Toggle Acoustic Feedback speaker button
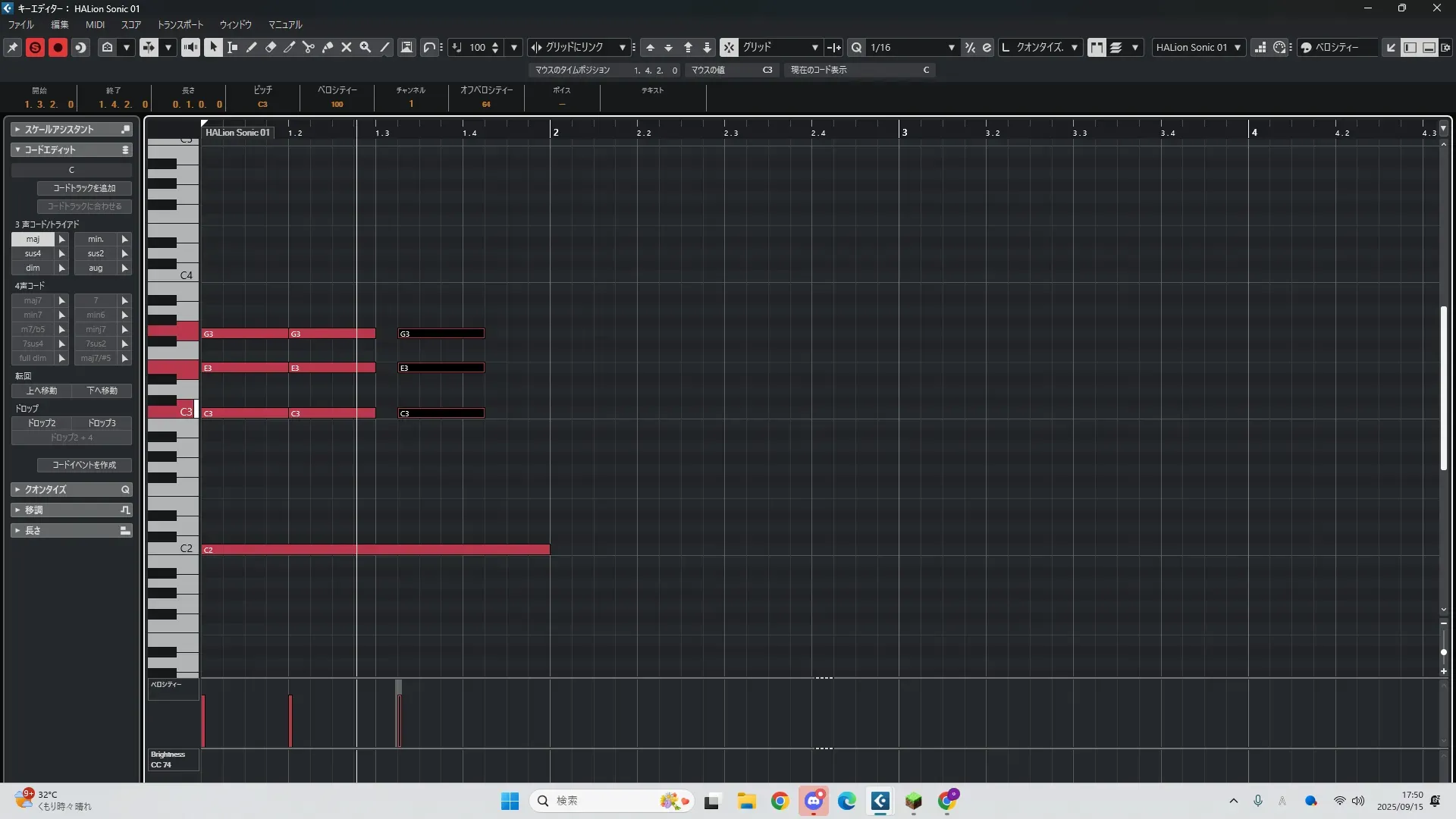The image size is (1456, 819). [x=190, y=47]
